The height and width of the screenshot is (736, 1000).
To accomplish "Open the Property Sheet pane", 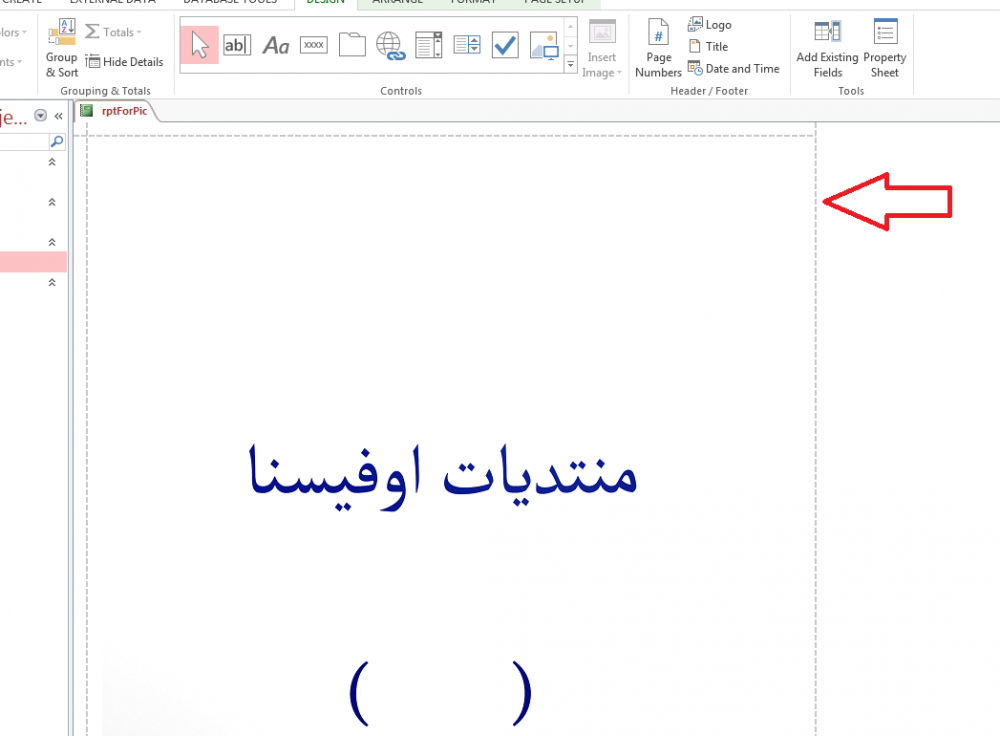I will tap(885, 48).
